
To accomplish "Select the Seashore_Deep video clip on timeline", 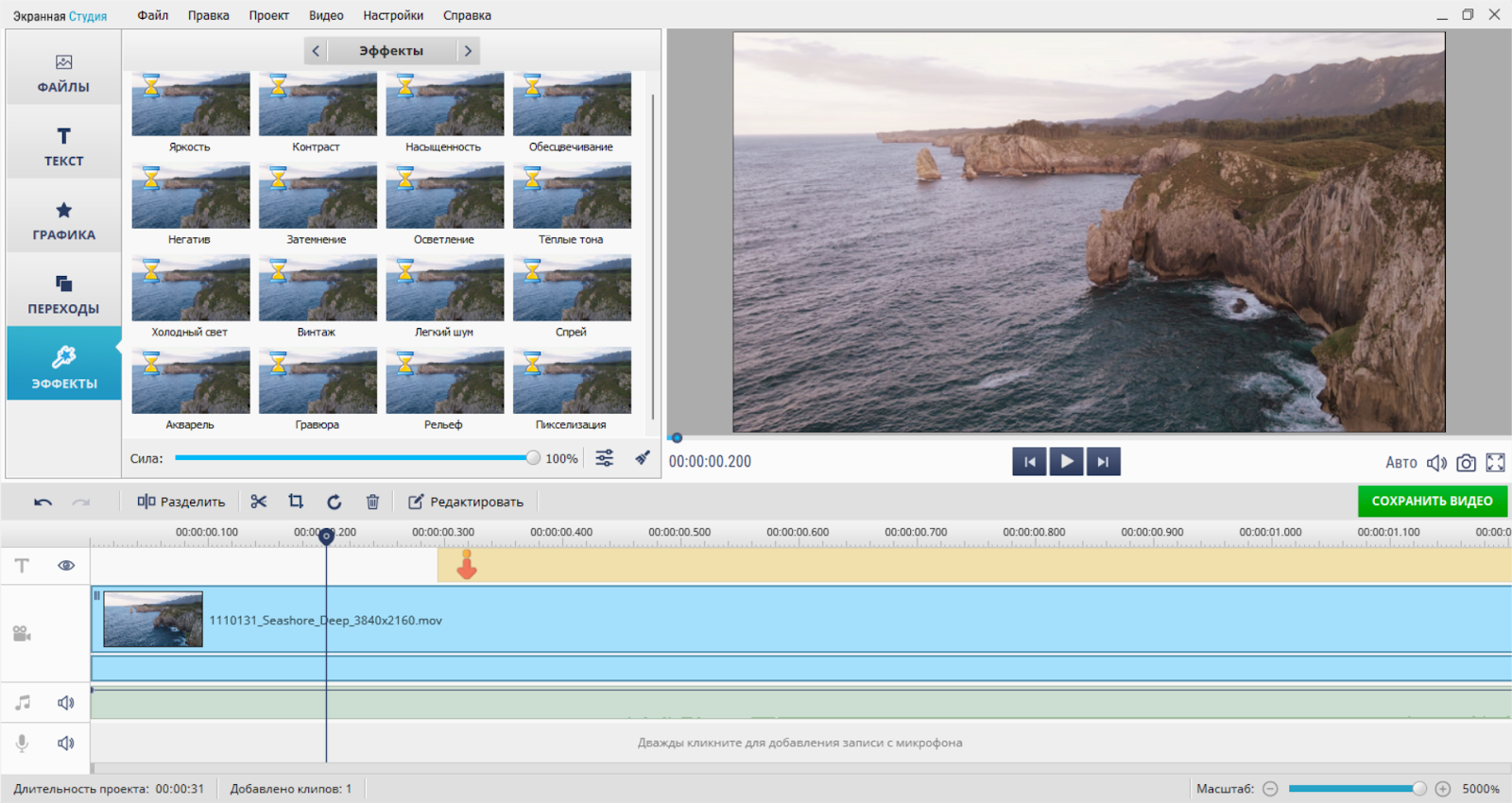I will point(801,620).
